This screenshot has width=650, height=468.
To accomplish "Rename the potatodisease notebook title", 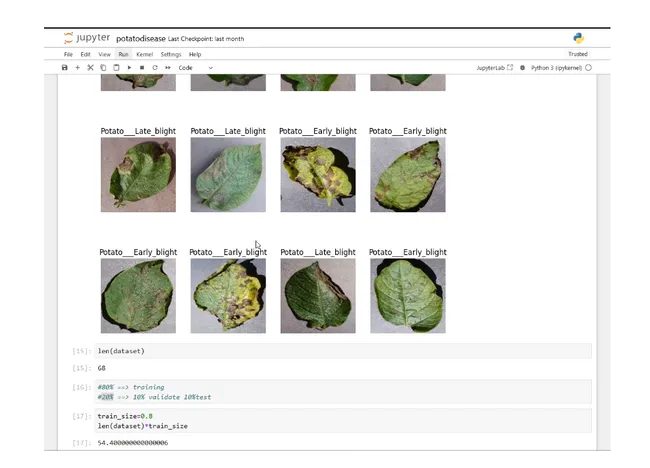I will coord(141,39).
